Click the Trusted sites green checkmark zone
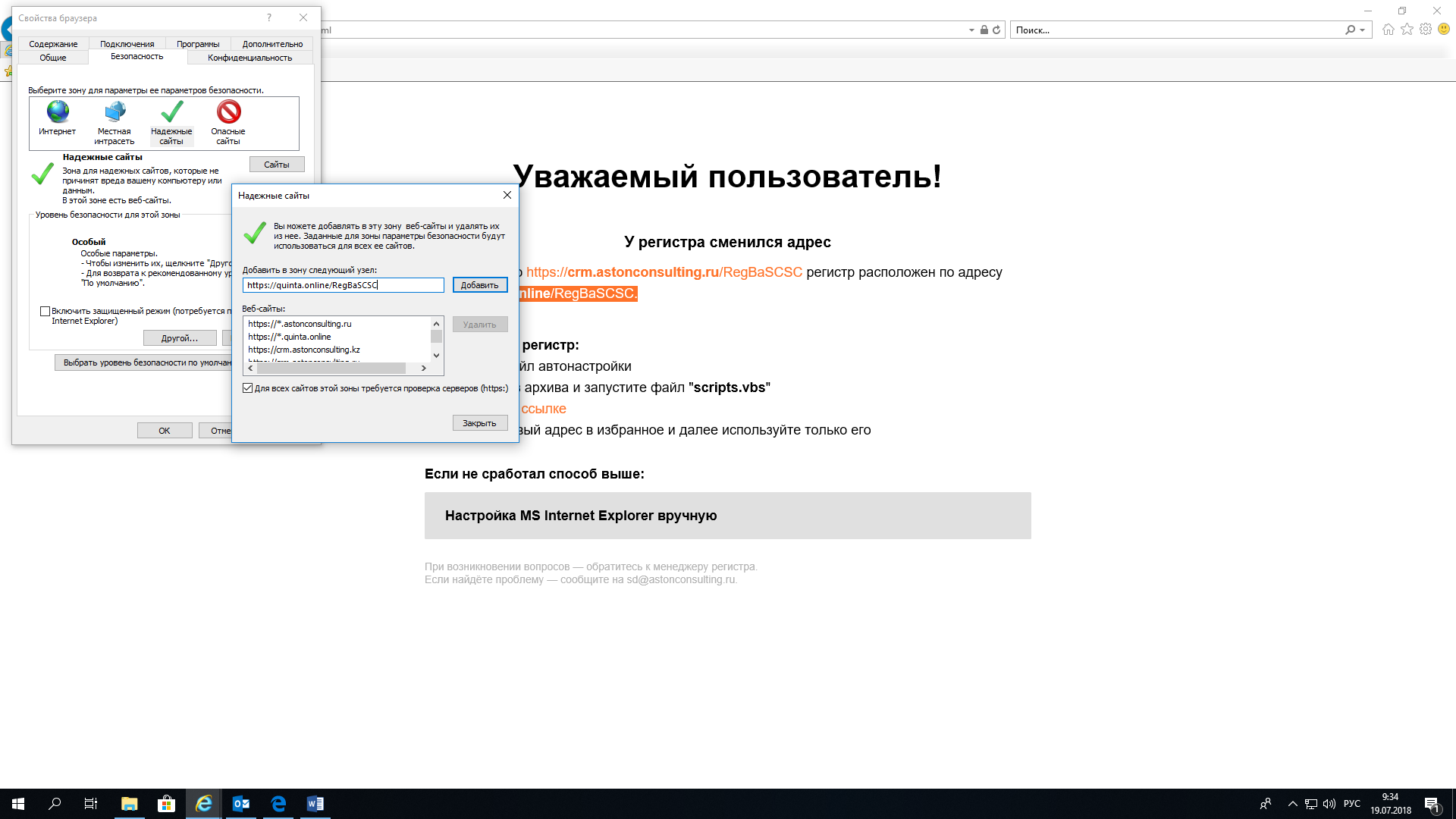 coord(171,113)
